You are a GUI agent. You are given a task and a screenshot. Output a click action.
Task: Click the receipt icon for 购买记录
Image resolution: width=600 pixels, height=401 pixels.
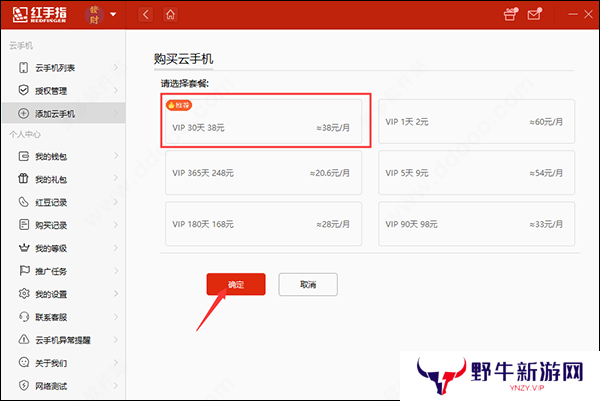coord(24,225)
